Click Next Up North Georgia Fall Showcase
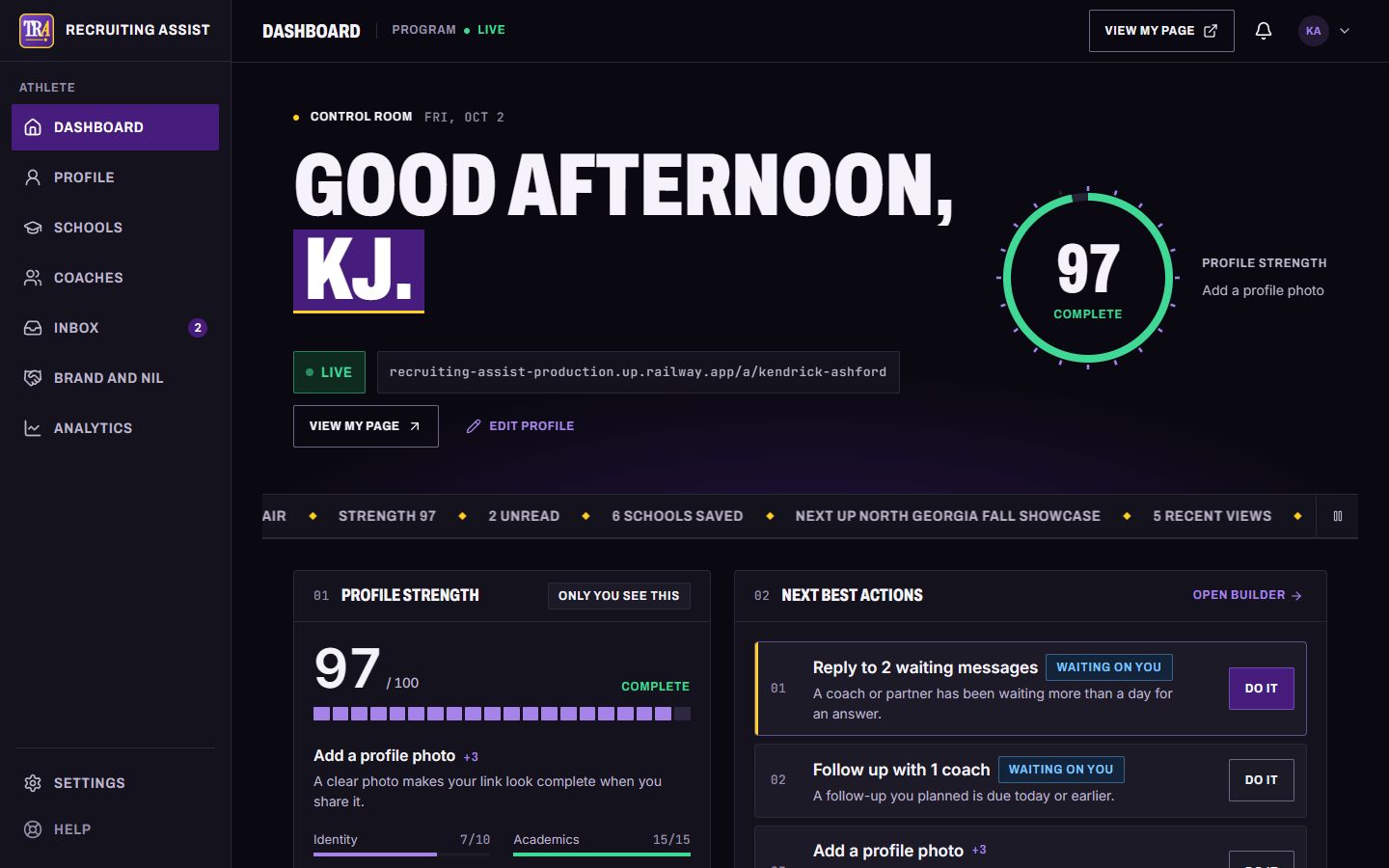1389x868 pixels. (947, 516)
